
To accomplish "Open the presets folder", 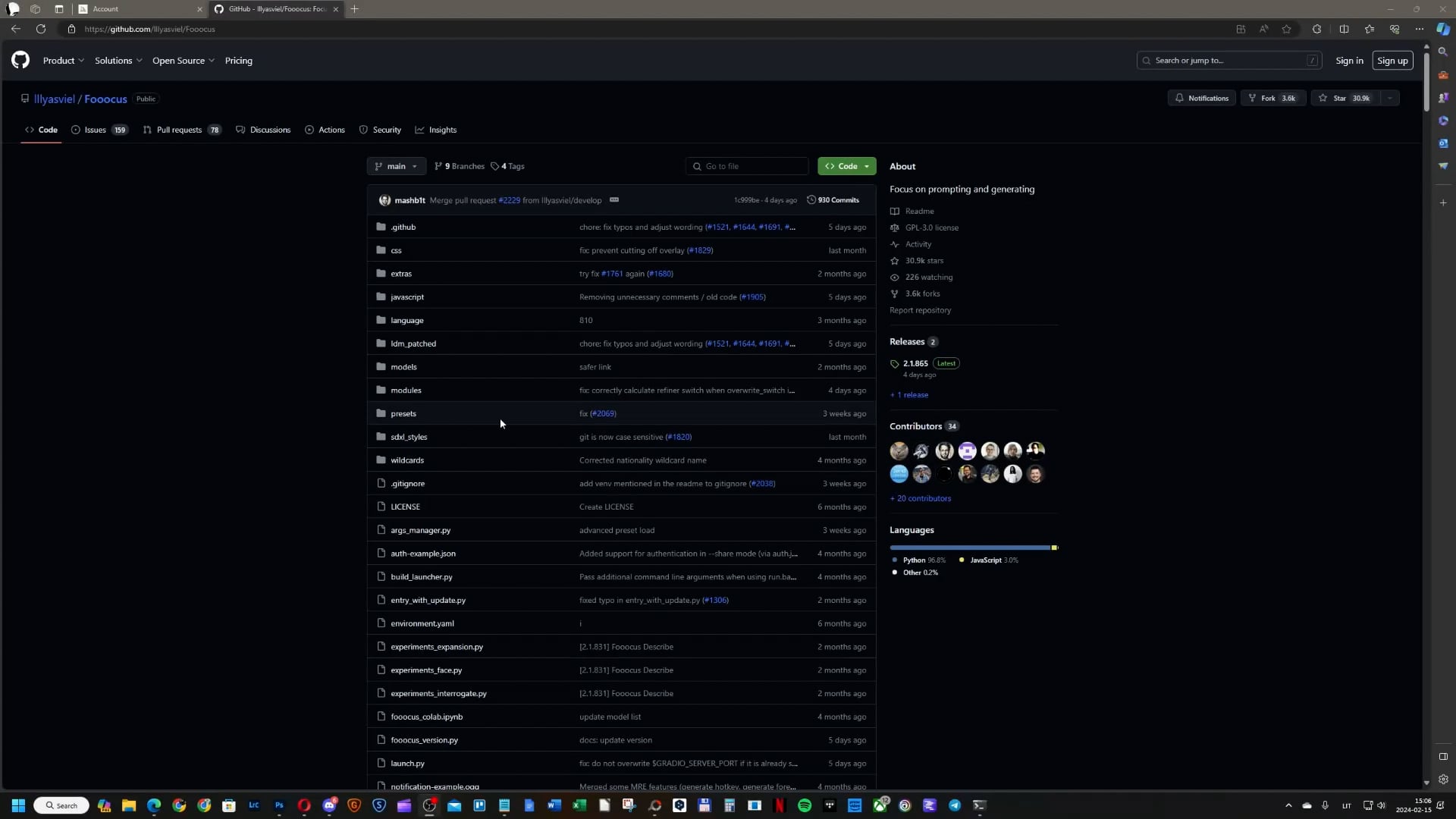I will [x=403, y=414].
